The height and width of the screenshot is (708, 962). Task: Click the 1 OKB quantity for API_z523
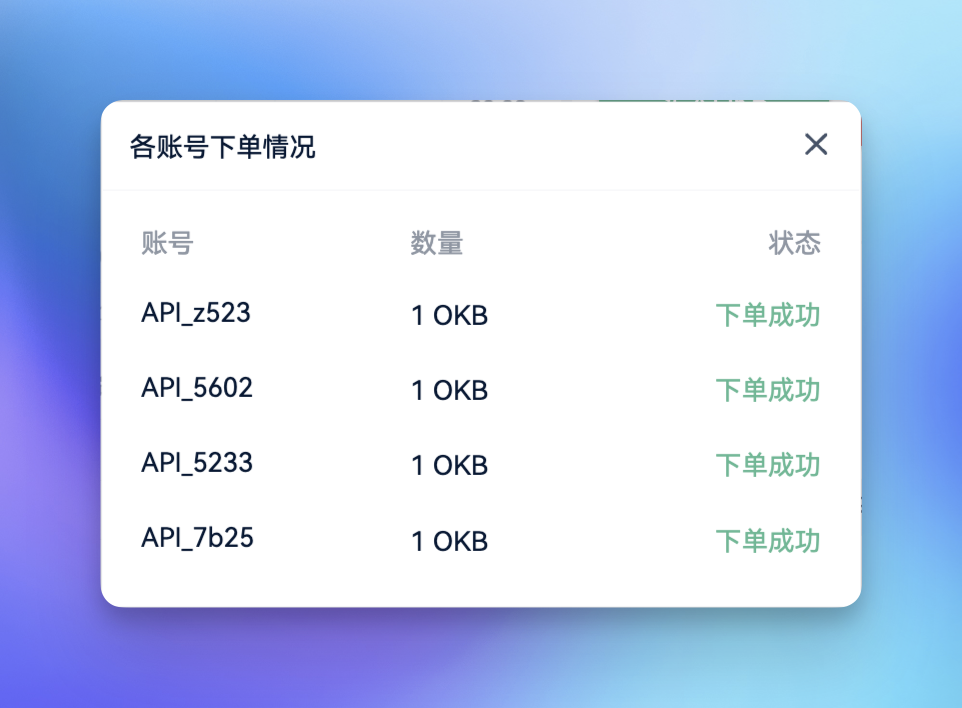pyautogui.click(x=447, y=315)
